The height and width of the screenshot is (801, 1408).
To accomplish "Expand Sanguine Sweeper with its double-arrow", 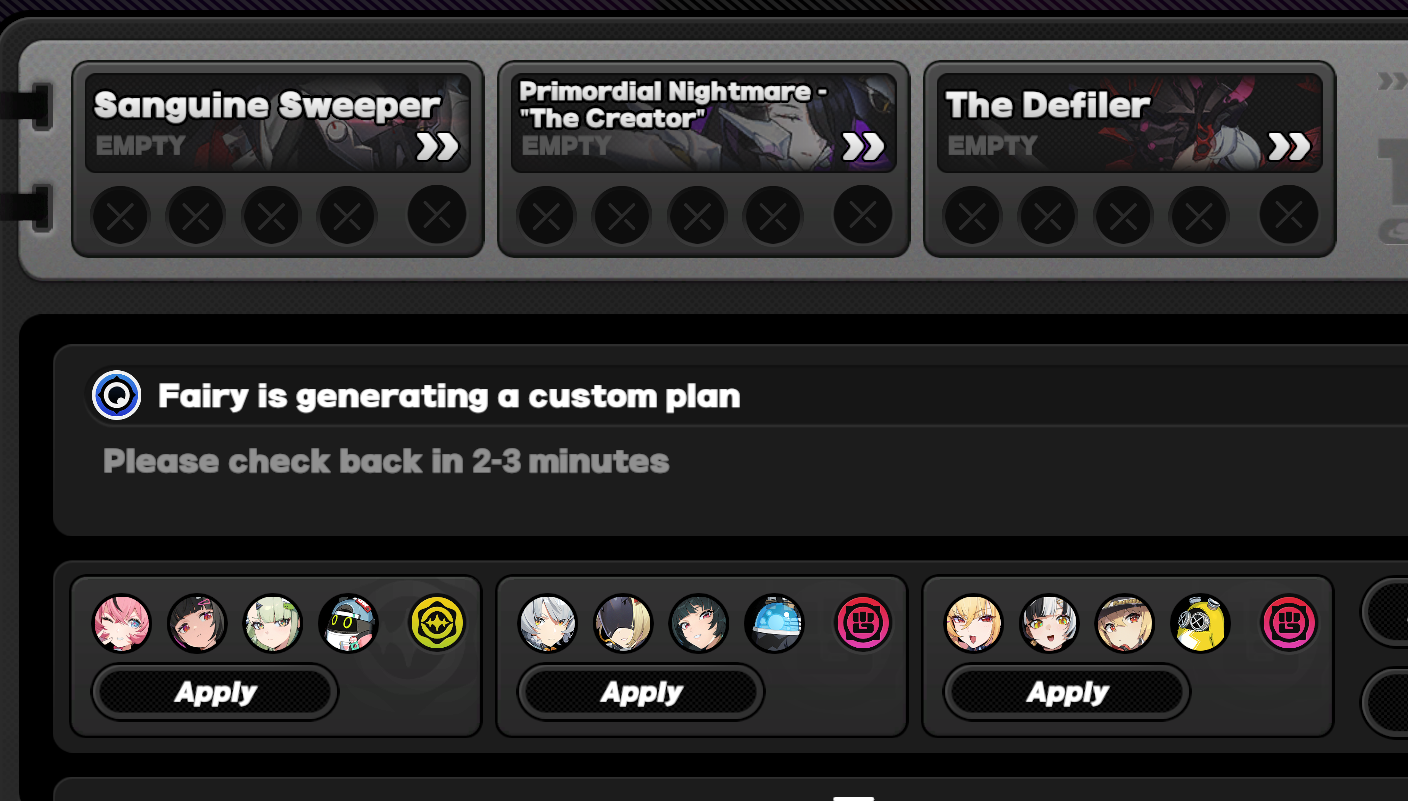I will click(437, 147).
